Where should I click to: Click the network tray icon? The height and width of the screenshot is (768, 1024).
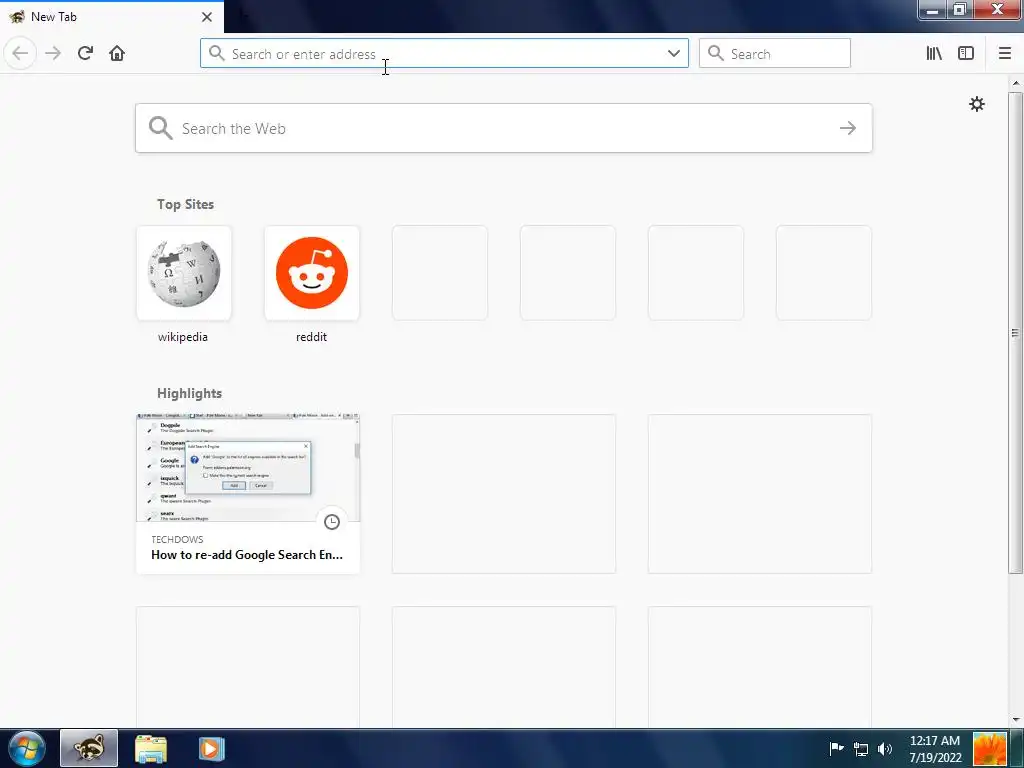pos(861,749)
